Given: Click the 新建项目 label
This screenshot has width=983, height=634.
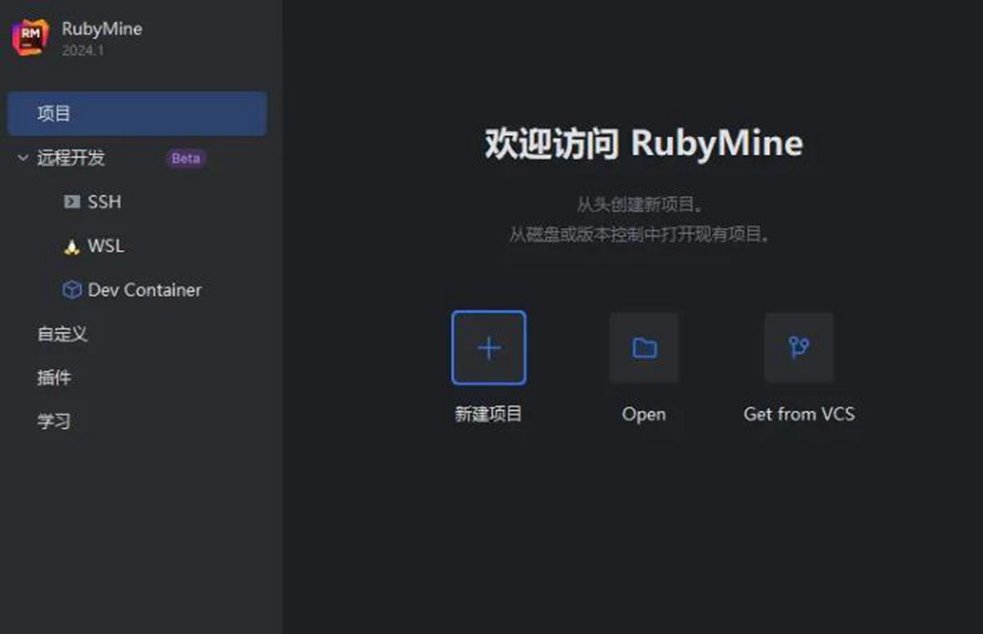Looking at the screenshot, I should pyautogui.click(x=488, y=414).
